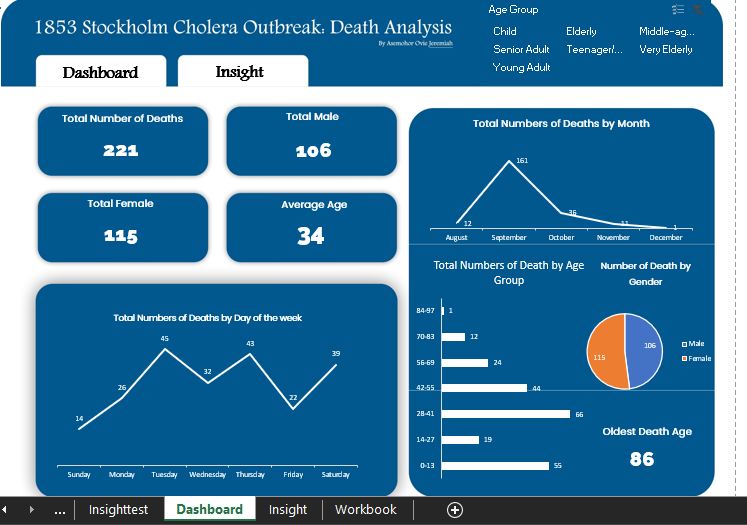Viewport: 747px width, 525px height.
Task: Click the blue Male pie slice
Action: coord(644,350)
